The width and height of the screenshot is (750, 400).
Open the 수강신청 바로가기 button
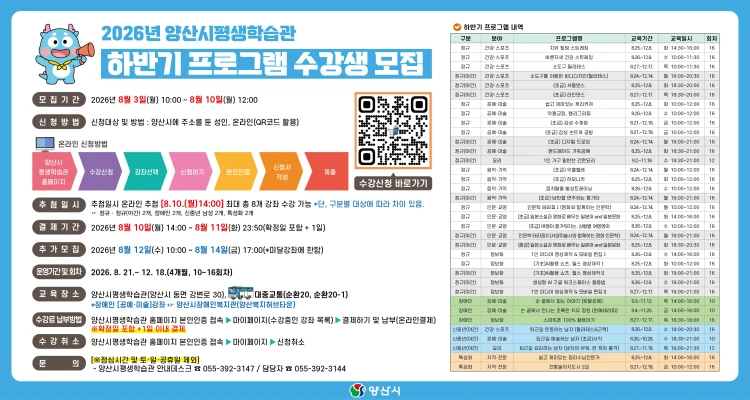(393, 183)
